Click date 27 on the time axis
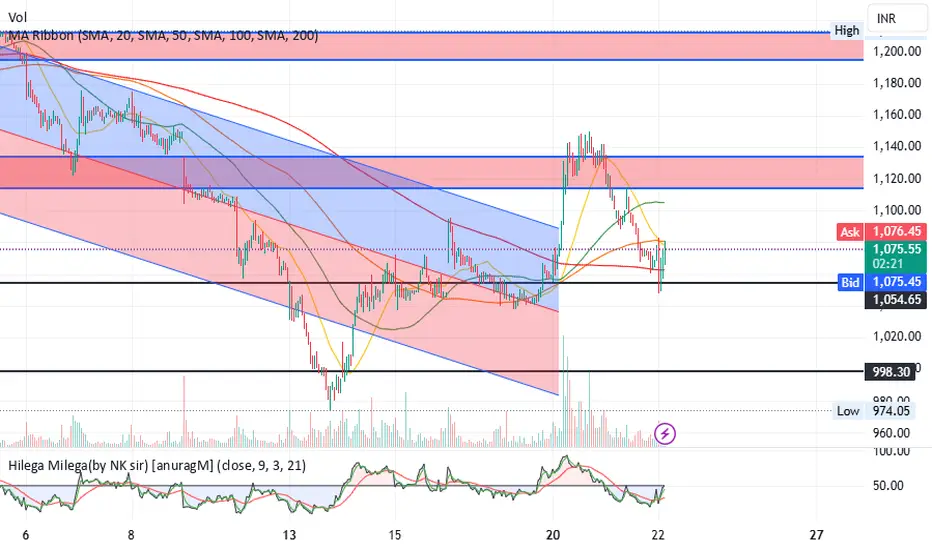Screen dimensions: 932x550 817,535
